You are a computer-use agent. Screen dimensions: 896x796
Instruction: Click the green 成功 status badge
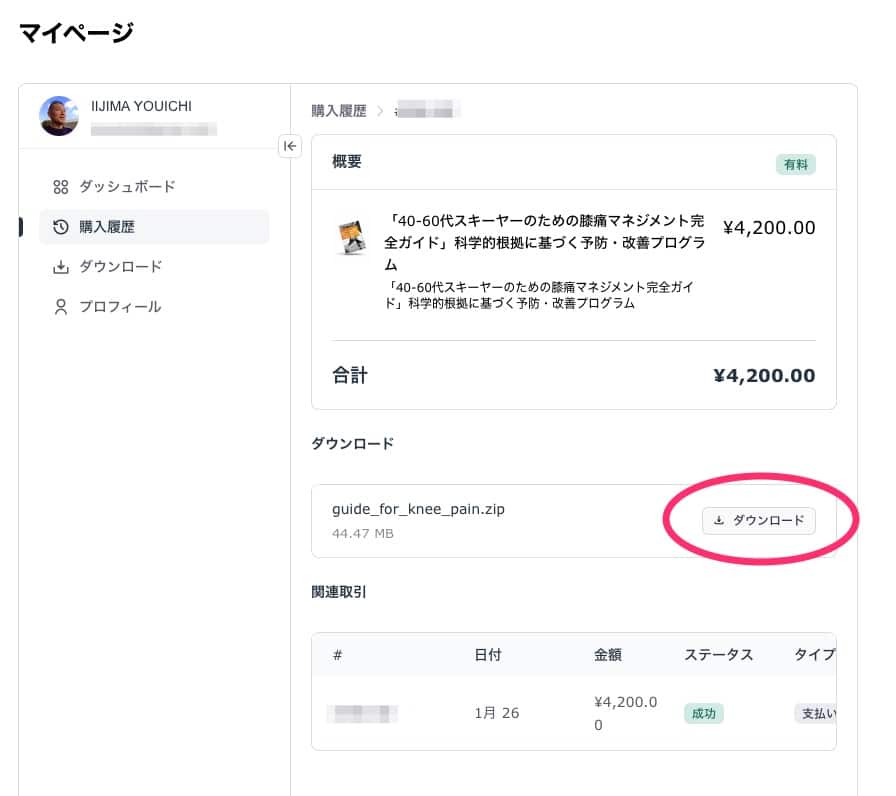click(703, 713)
